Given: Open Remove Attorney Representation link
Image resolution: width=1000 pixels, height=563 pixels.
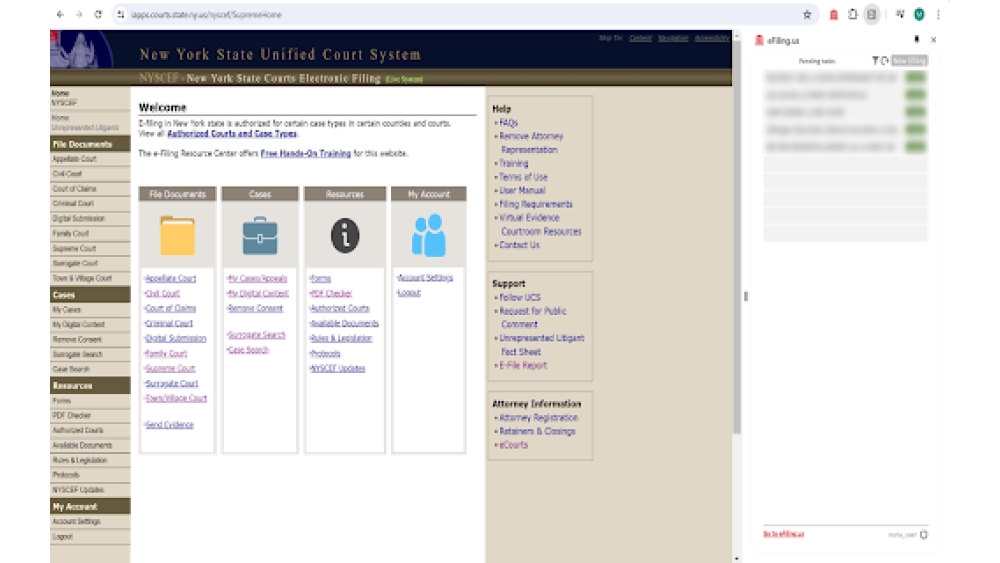Looking at the screenshot, I should click(x=531, y=143).
